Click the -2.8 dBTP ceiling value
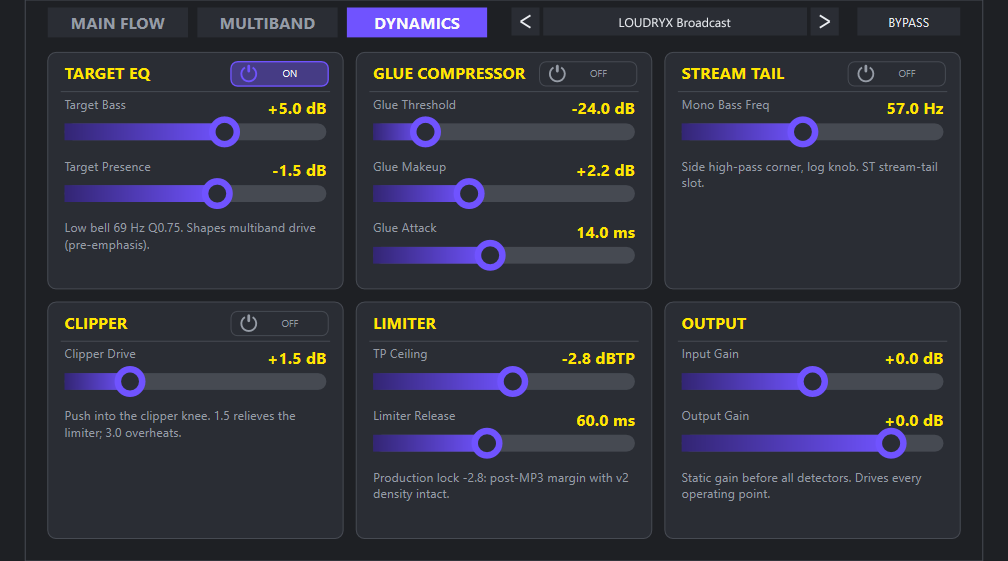 tap(598, 359)
